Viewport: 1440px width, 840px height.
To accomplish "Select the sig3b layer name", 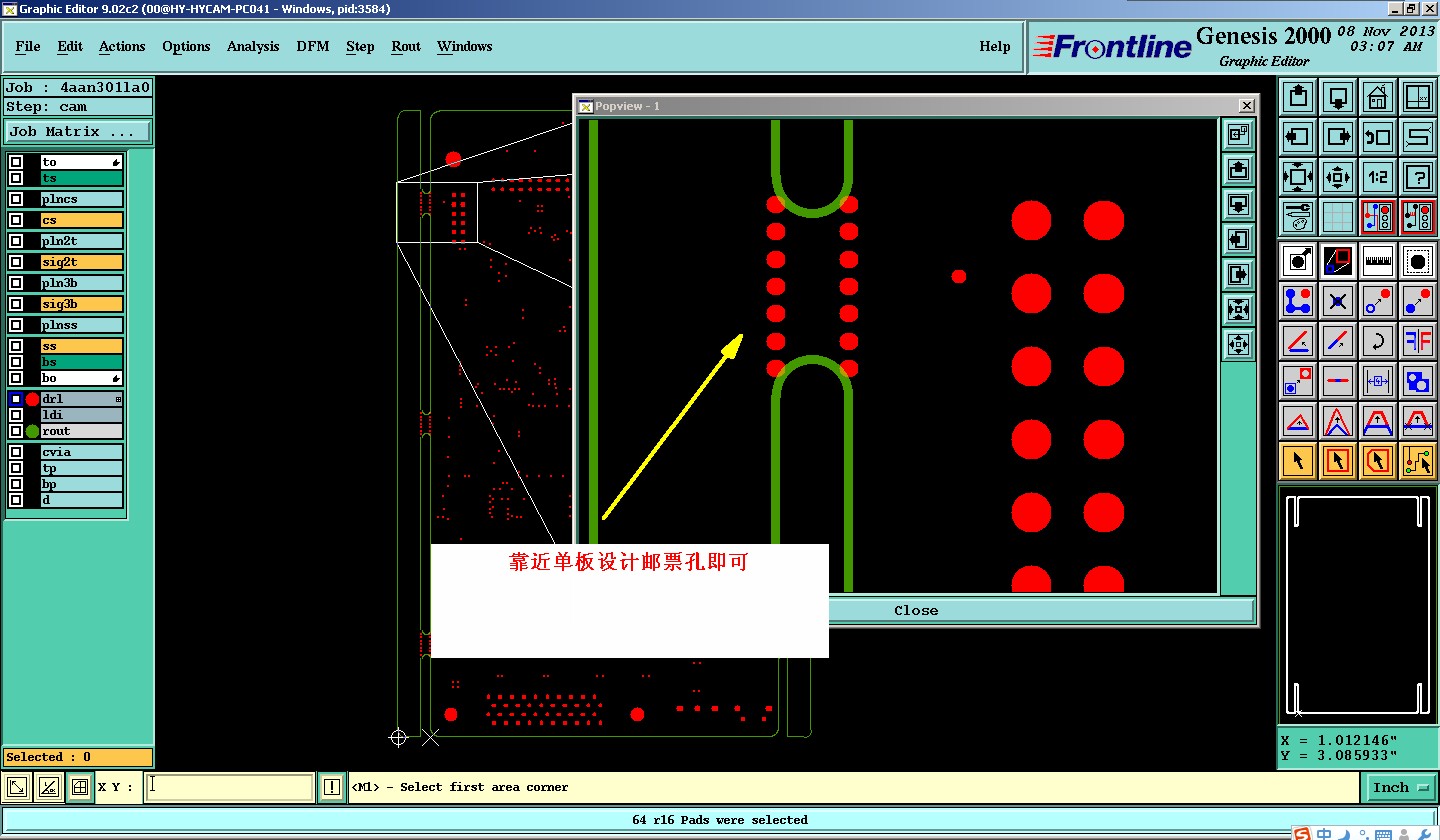I will (x=82, y=304).
